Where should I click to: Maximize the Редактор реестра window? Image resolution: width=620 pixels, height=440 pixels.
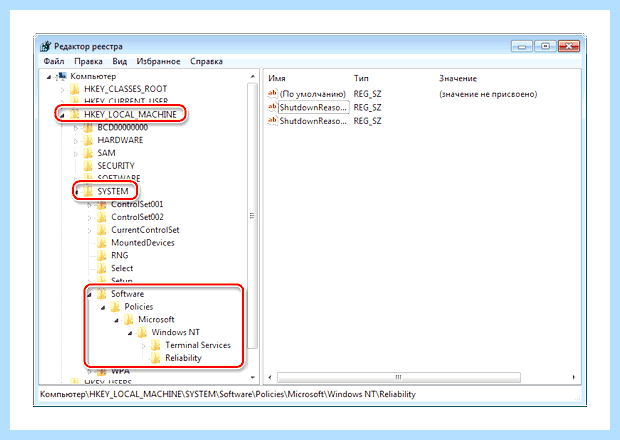(x=545, y=46)
